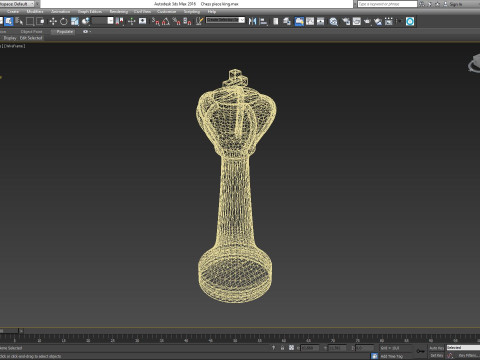
Task: Toggle Percent Snap
Action: tap(177, 21)
